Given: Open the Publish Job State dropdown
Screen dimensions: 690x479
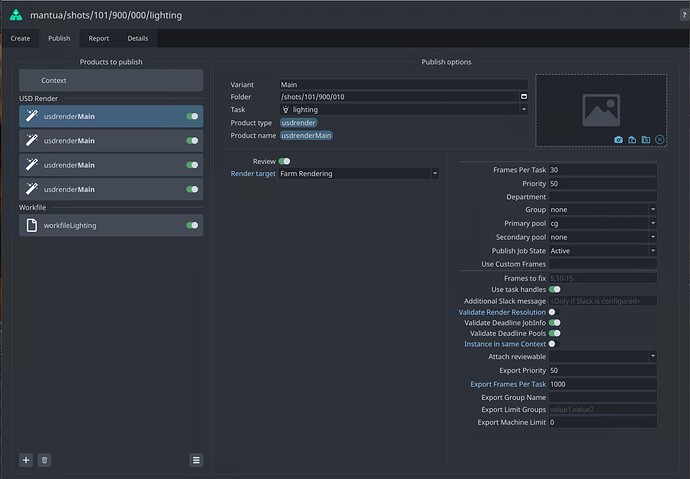Looking at the screenshot, I should [x=602, y=251].
